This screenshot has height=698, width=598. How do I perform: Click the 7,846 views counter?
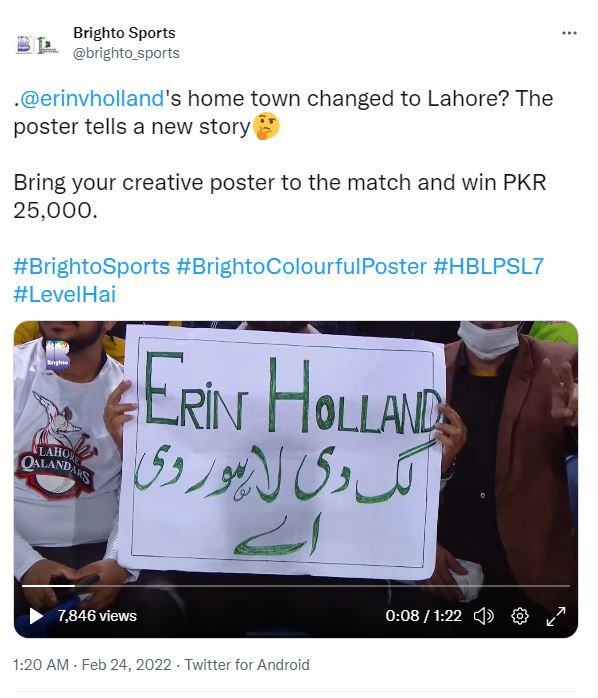coord(97,616)
